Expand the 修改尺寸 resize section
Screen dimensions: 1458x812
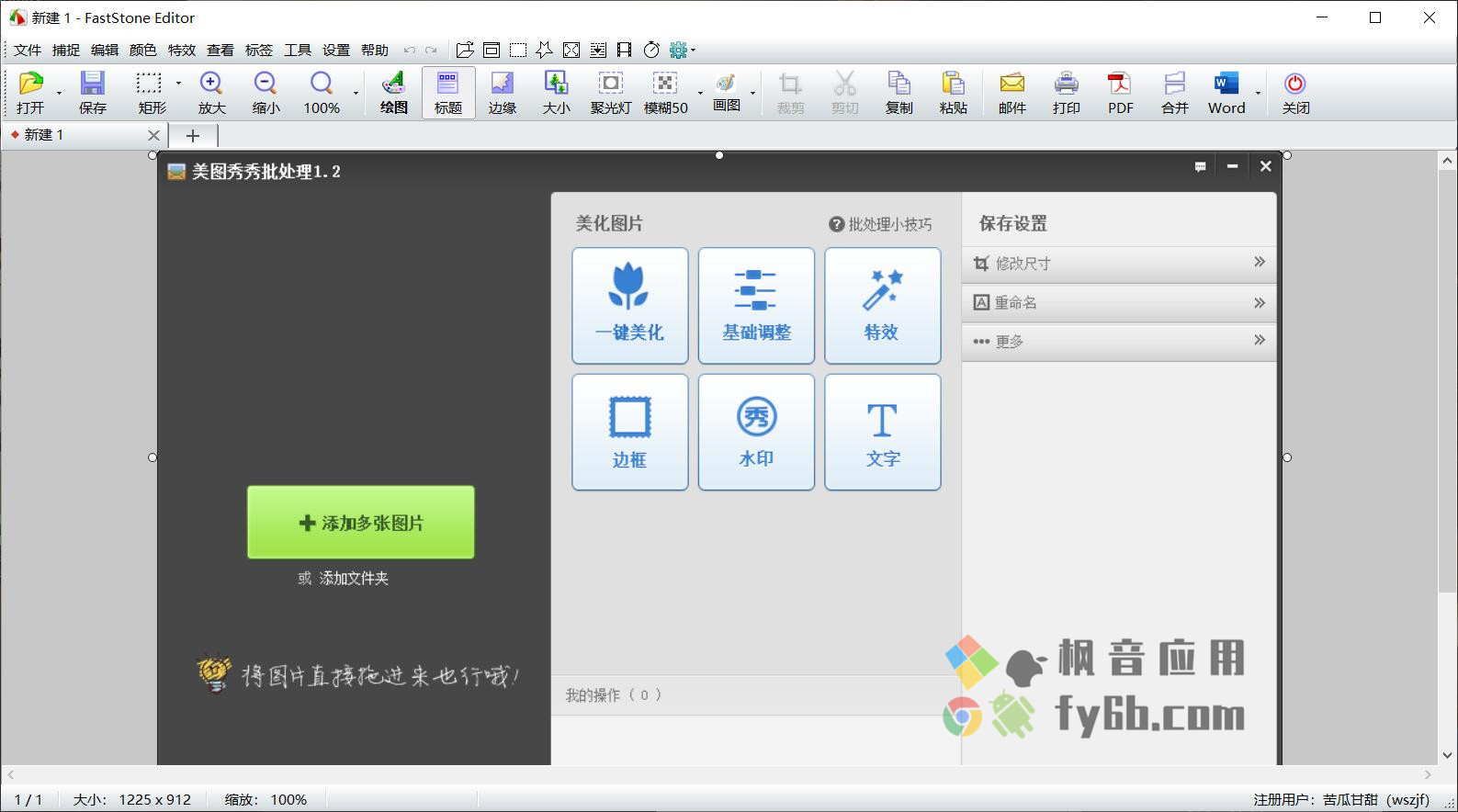[1119, 264]
